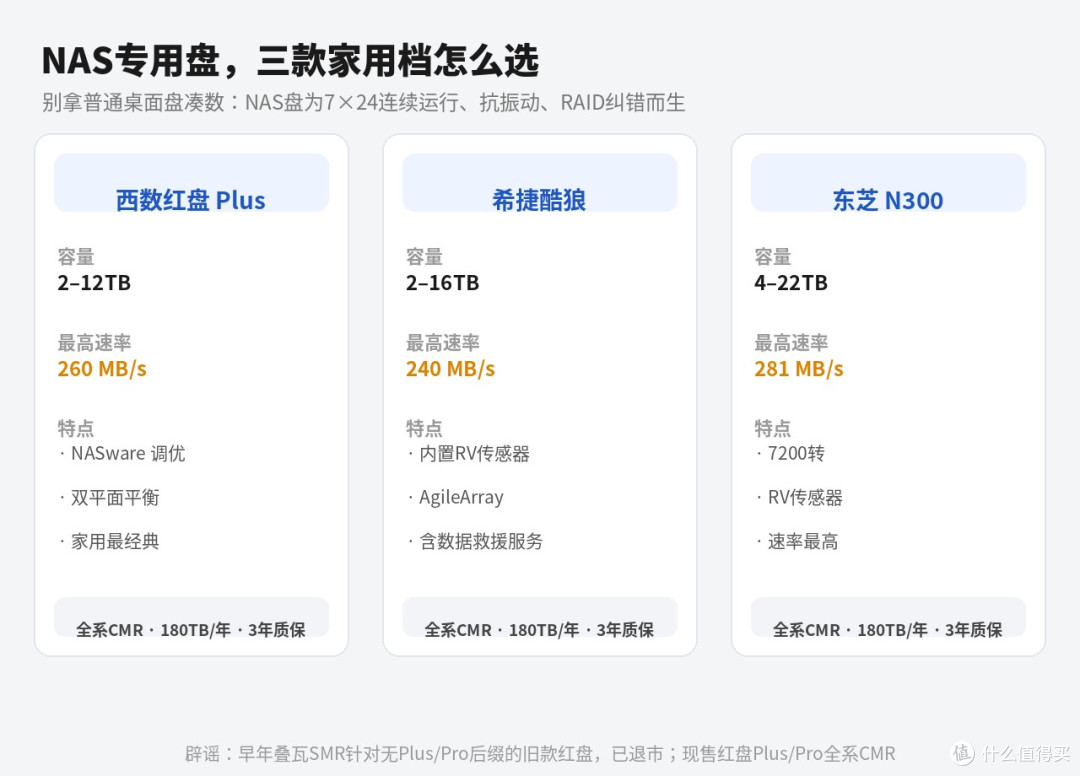
Task: Click capacity value '2–16TB'
Action: click(x=443, y=283)
